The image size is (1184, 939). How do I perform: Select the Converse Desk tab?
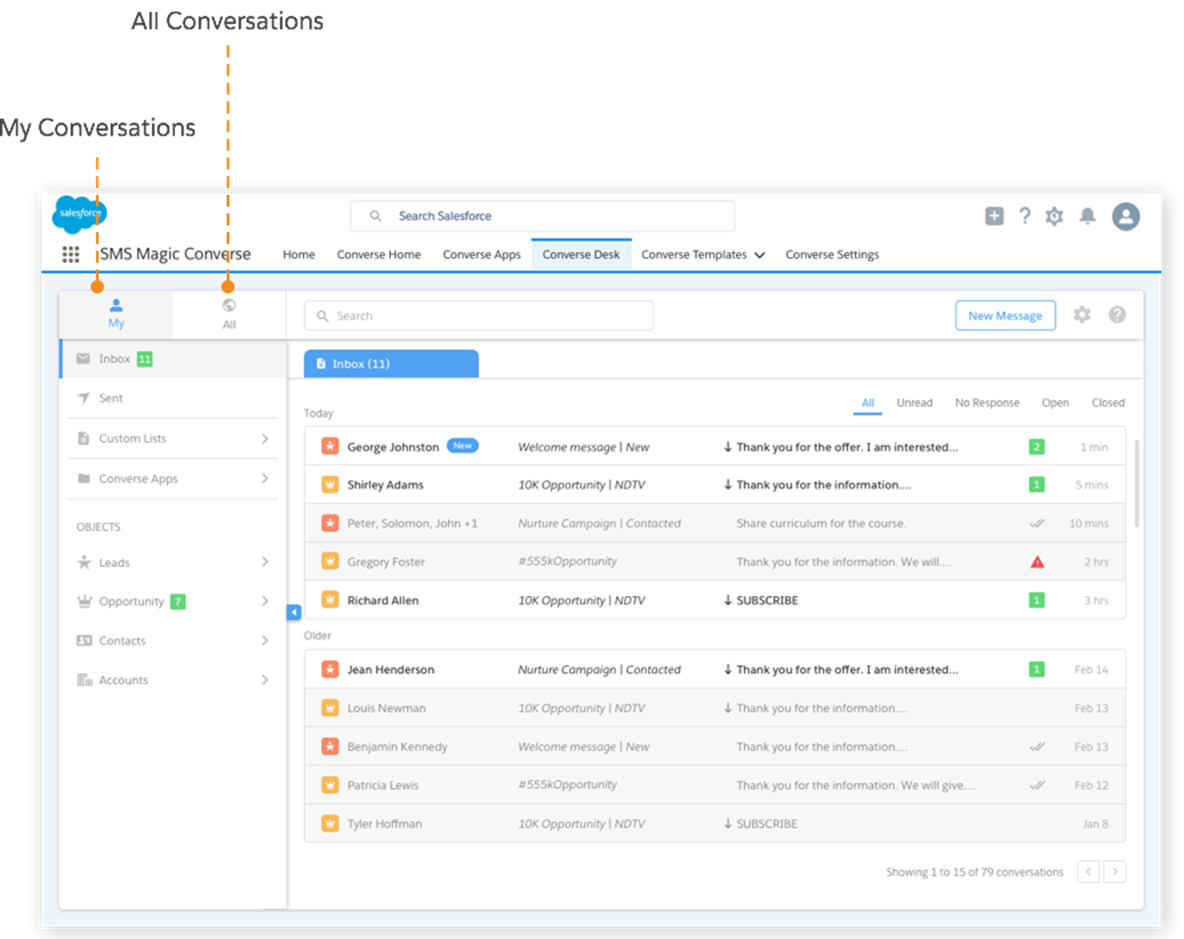click(581, 254)
